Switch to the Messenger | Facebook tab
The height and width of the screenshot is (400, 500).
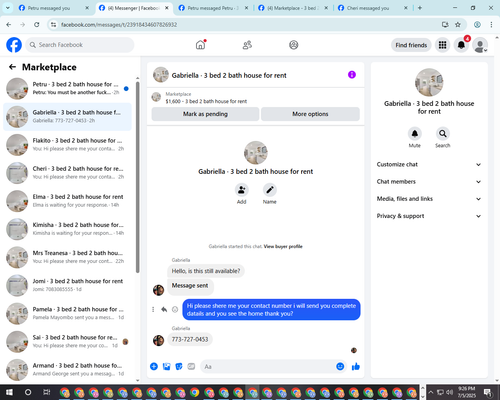133,8
